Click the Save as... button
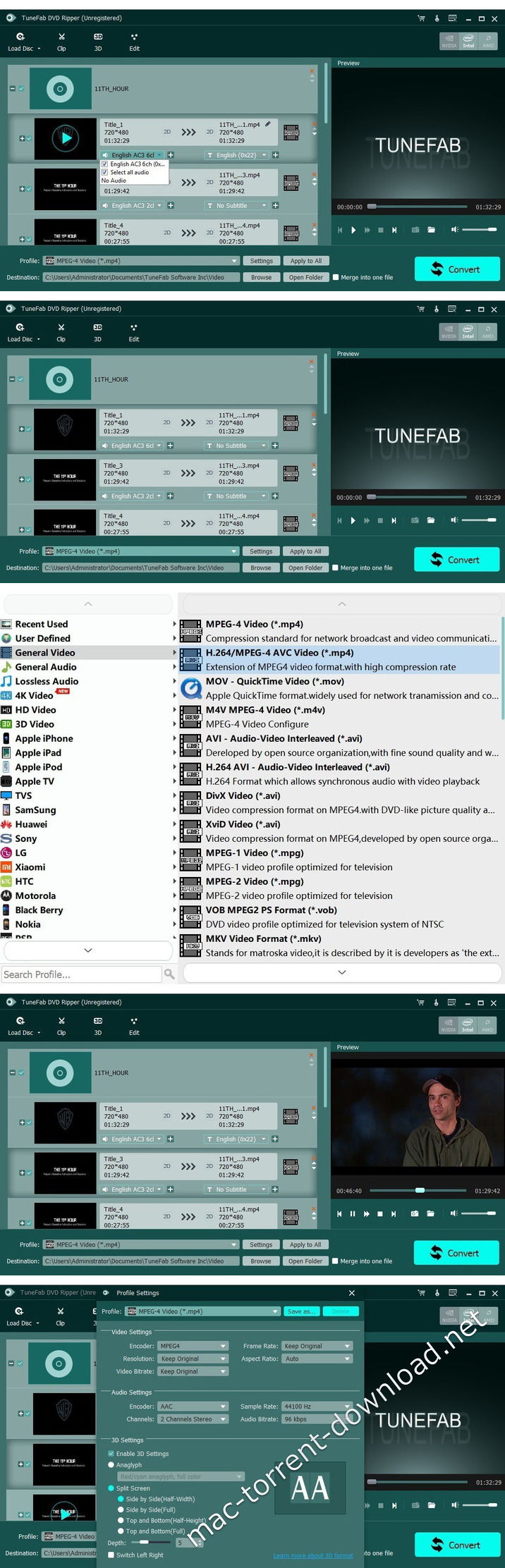 [302, 1311]
